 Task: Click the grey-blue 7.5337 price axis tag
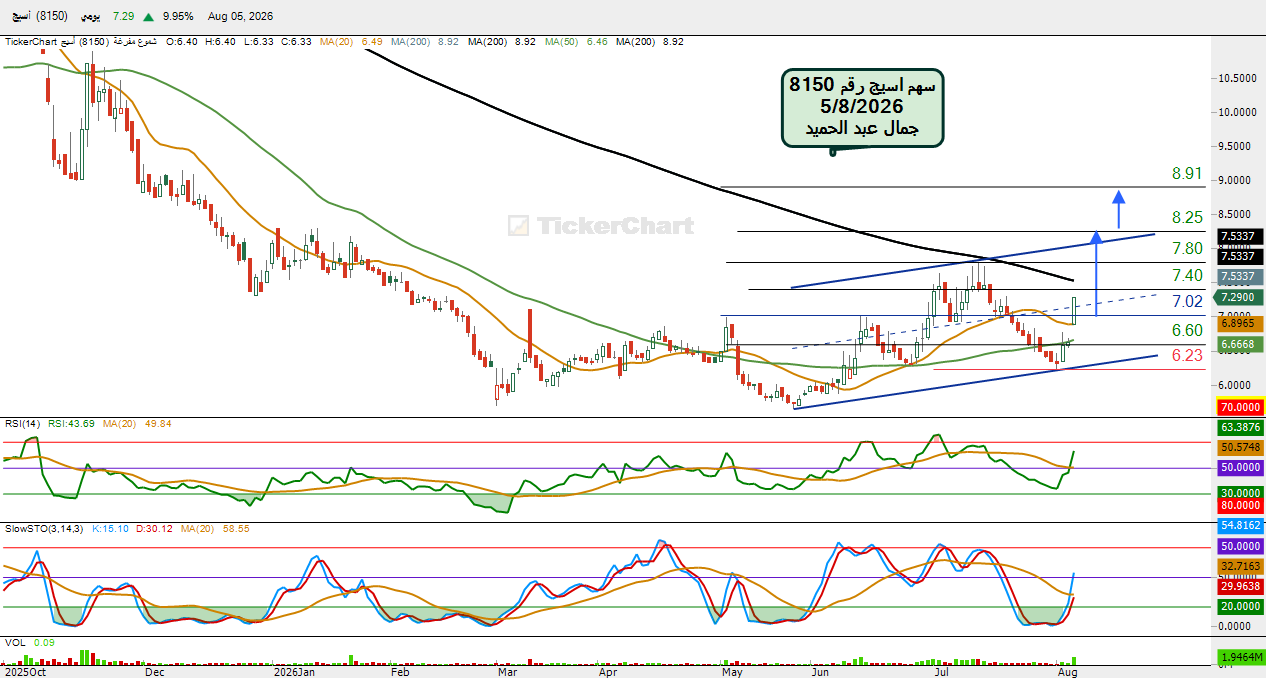1240,276
